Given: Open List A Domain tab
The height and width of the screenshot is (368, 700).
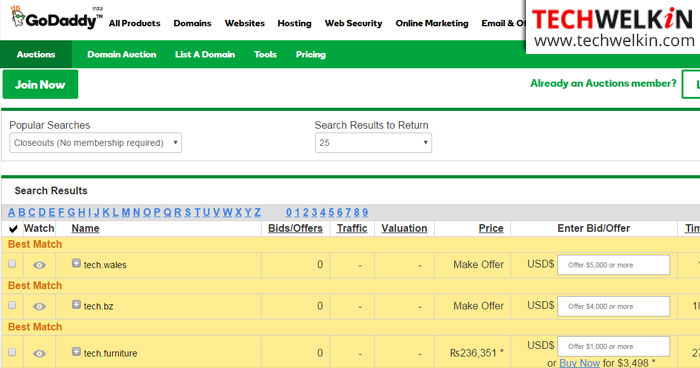Looking at the screenshot, I should (205, 54).
